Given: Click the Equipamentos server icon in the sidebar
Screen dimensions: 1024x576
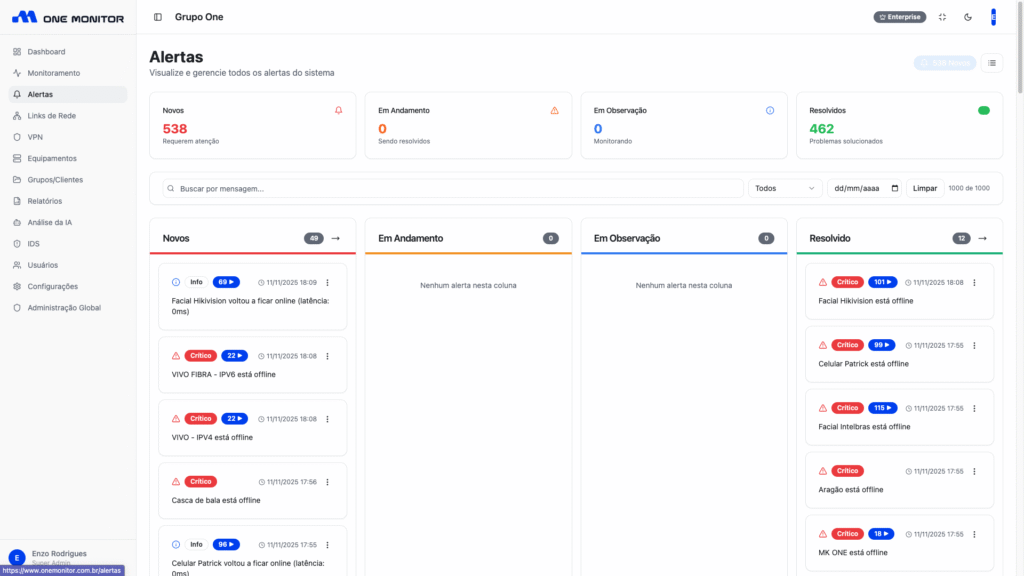Looking at the screenshot, I should coord(17,158).
